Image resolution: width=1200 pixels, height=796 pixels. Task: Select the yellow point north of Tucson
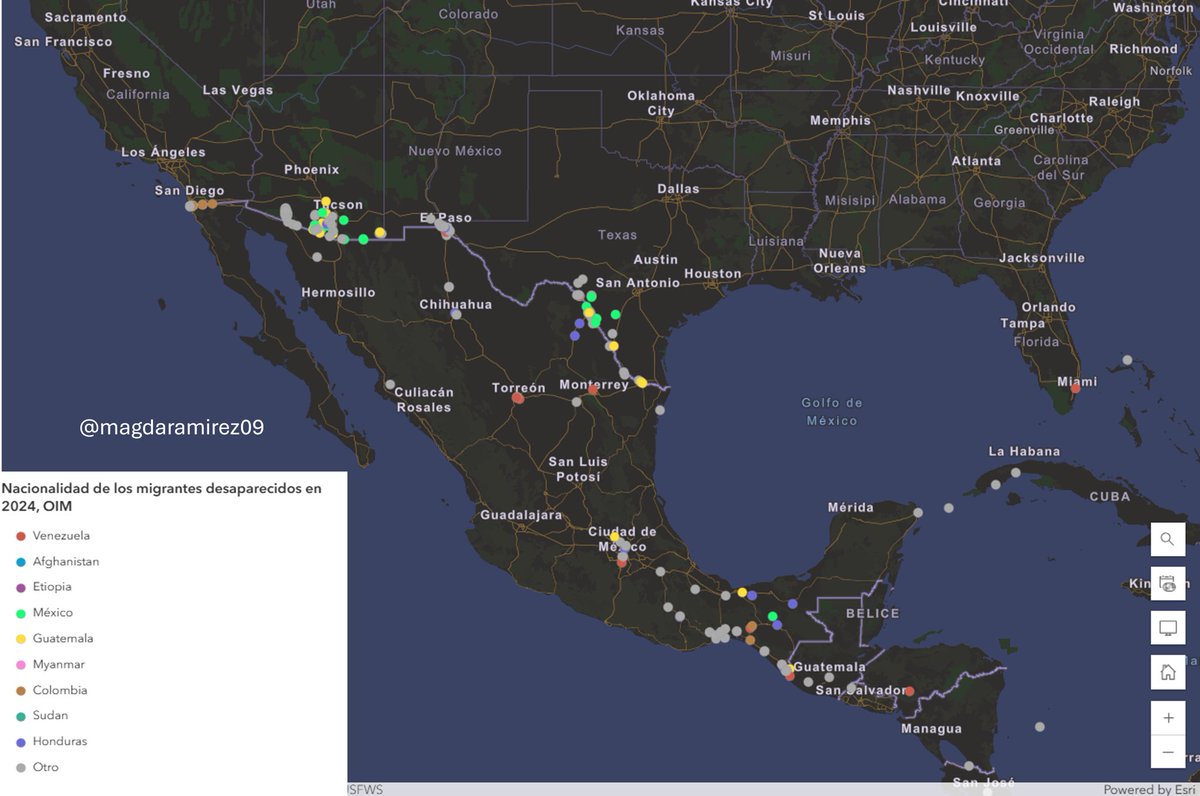pos(326,201)
